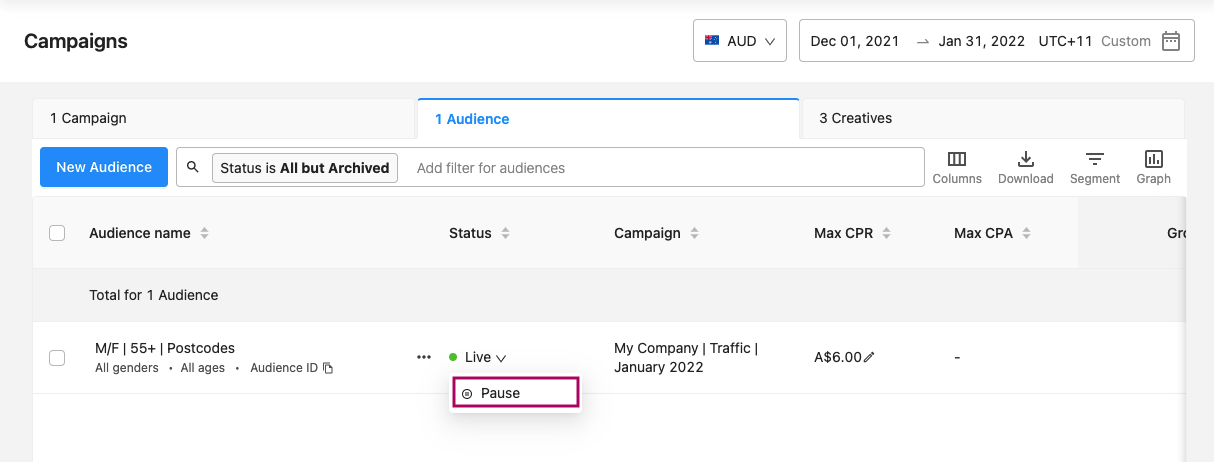Switch to the 1 Campaign tab
Viewport: 1214px width, 462px height.
pyautogui.click(x=224, y=118)
